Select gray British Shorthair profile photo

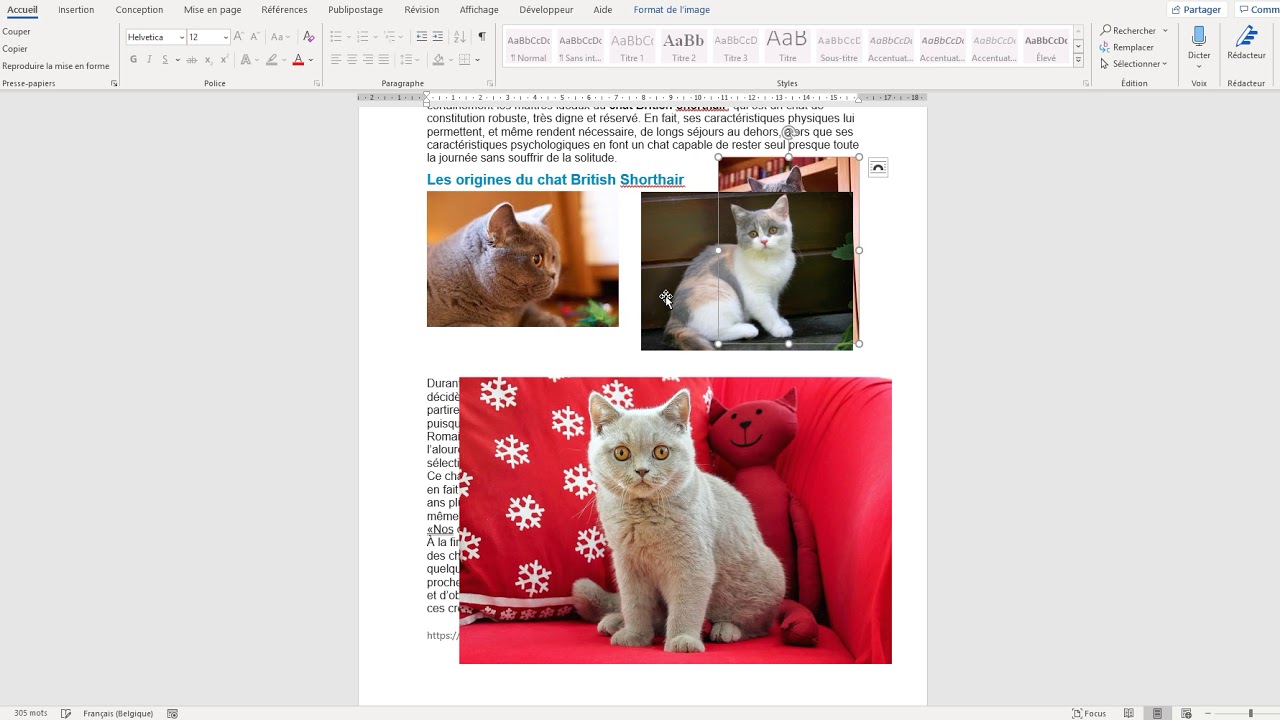click(x=522, y=259)
